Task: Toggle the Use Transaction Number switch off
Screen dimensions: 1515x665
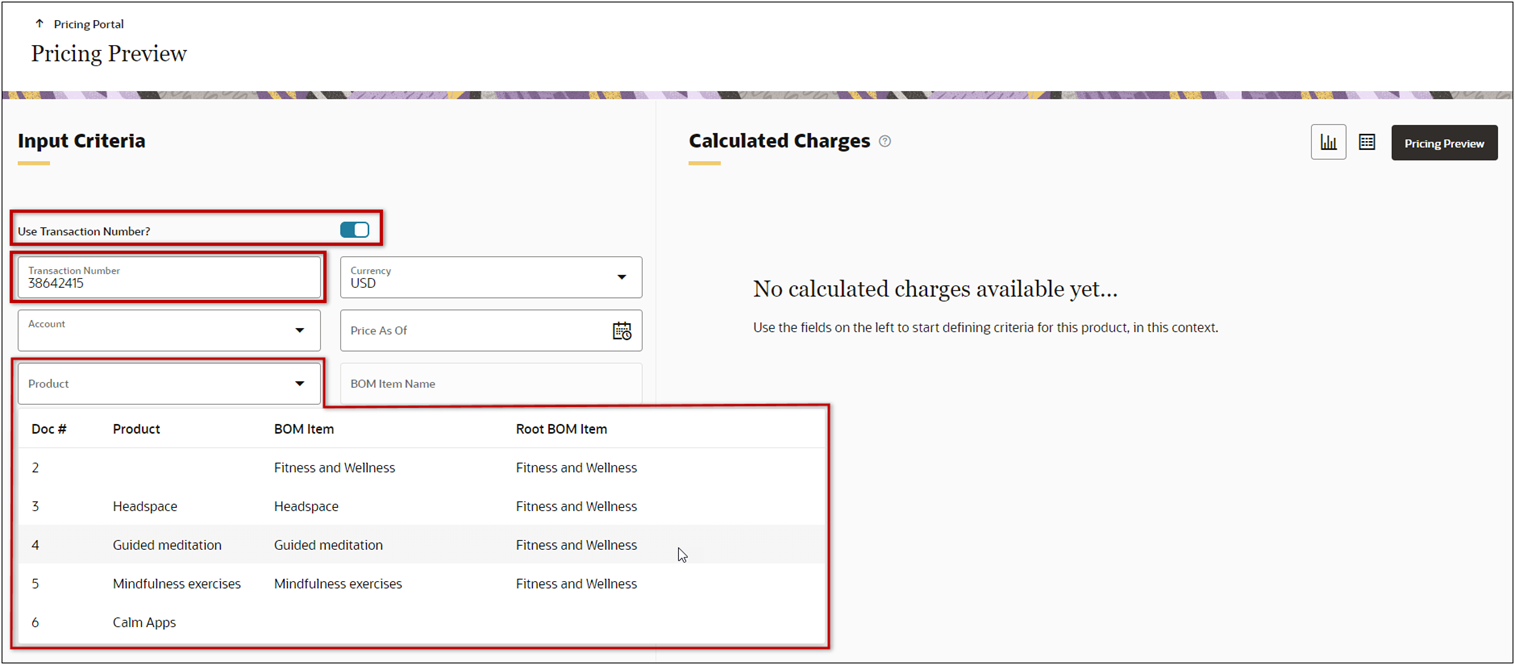Action: [355, 229]
